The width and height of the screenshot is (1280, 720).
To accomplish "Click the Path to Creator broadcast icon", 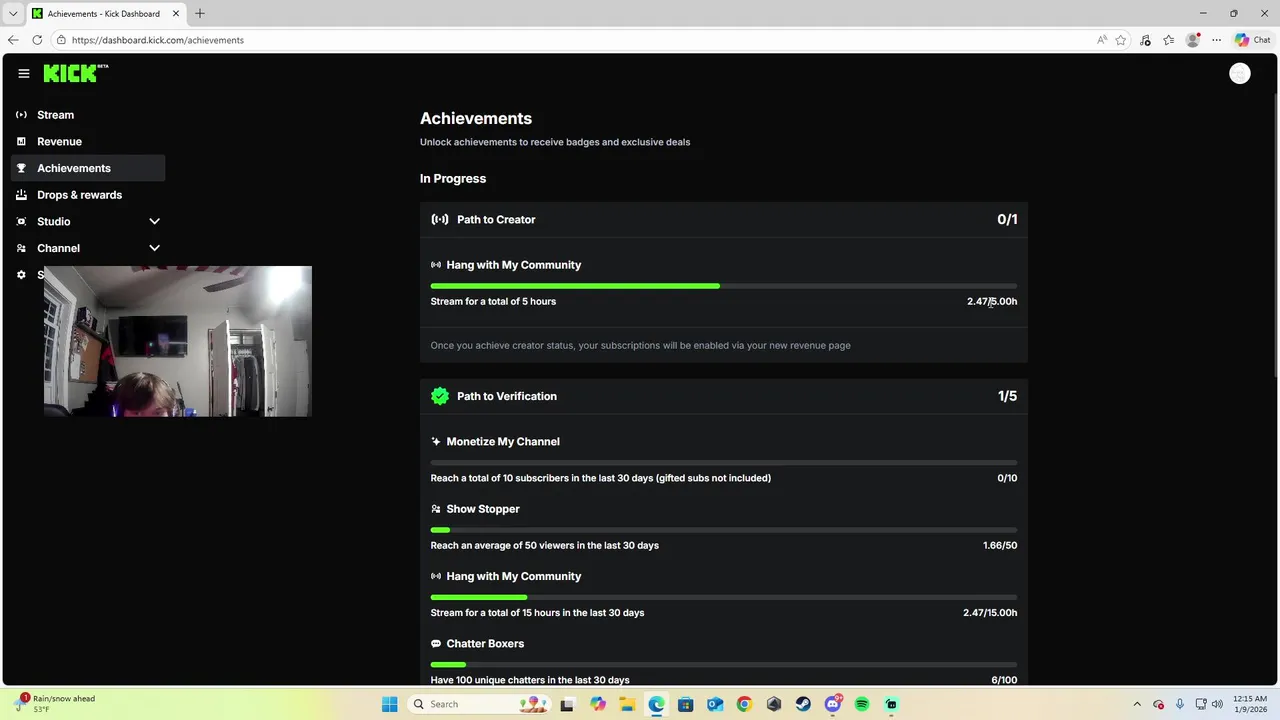I will tap(440, 219).
